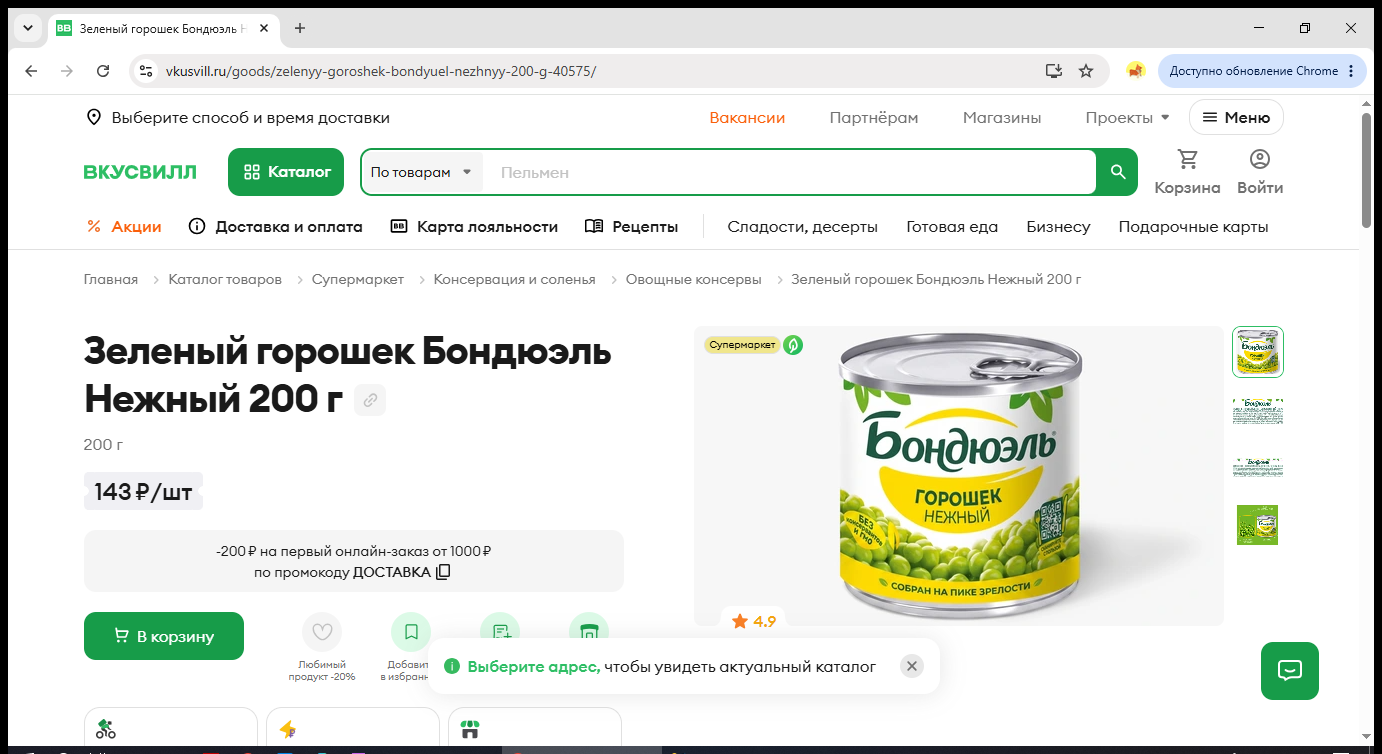Go to Каталог товаров breadcrumb
The height and width of the screenshot is (754, 1382).
(x=225, y=279)
